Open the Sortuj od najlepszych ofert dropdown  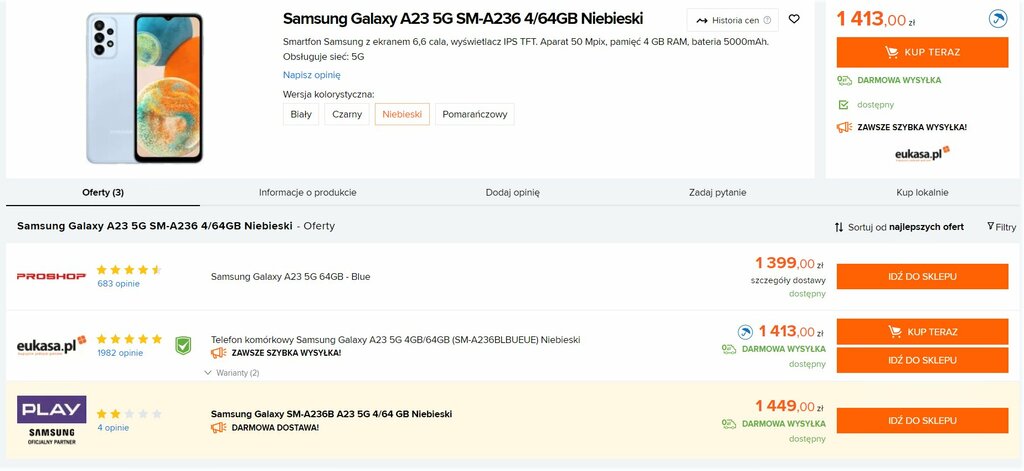tap(899, 227)
